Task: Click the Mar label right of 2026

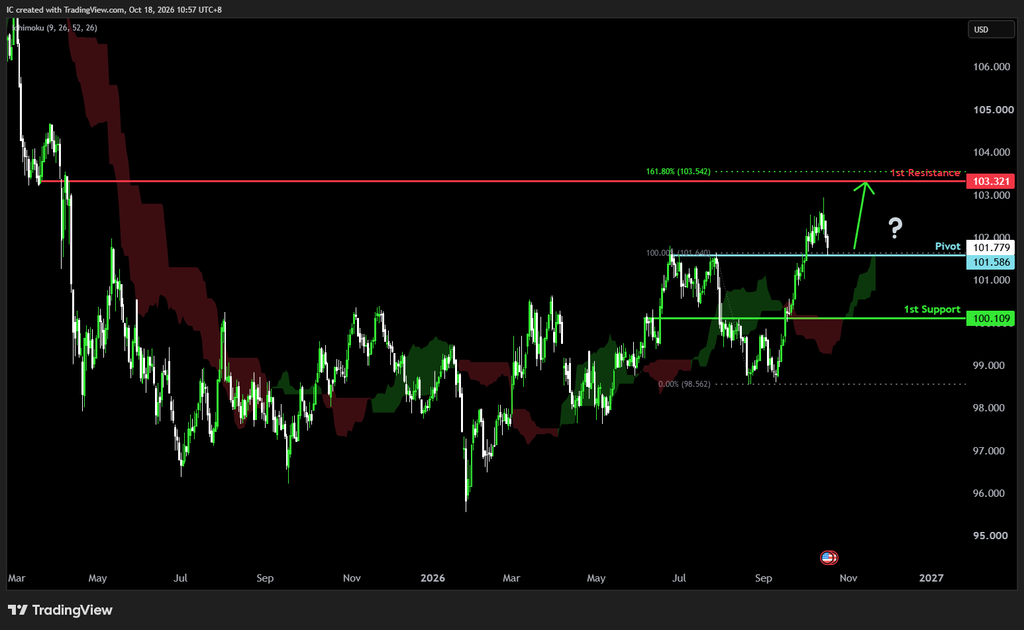Action: [511, 578]
